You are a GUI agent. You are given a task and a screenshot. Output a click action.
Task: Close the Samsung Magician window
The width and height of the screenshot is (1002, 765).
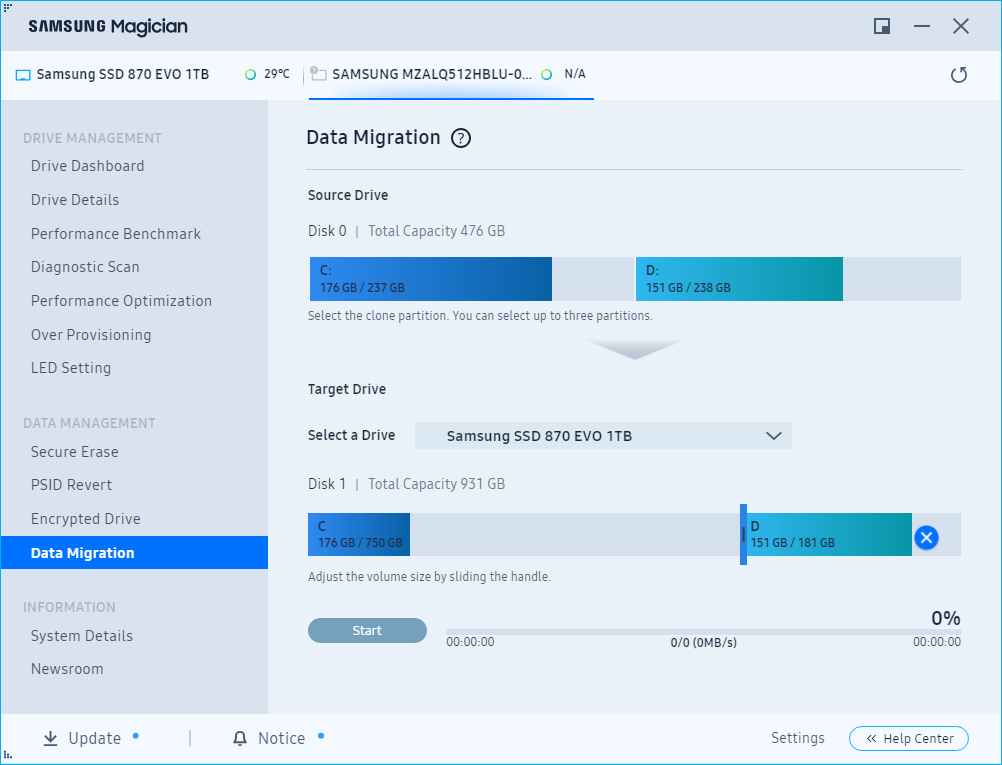coord(960,26)
